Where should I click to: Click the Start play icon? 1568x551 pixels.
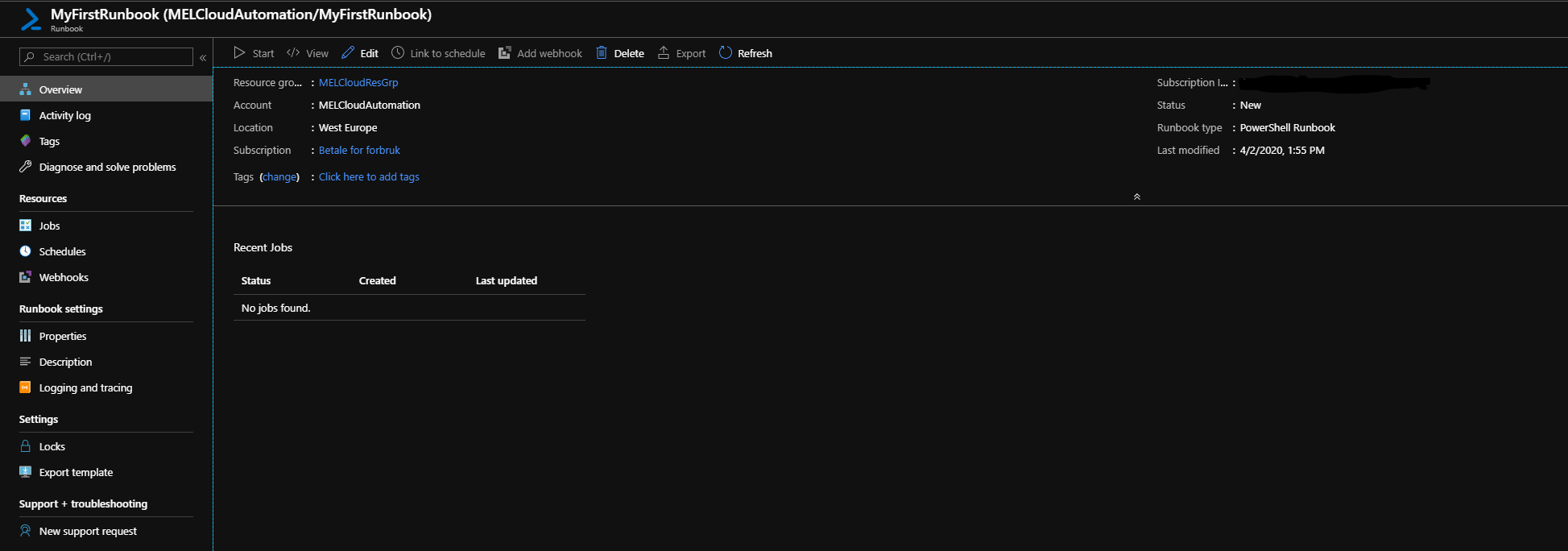pyautogui.click(x=239, y=53)
